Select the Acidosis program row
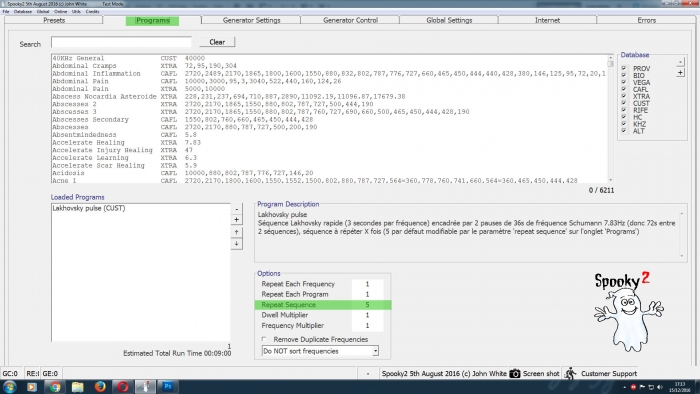Image resolution: width=700 pixels, height=394 pixels. coord(329,173)
